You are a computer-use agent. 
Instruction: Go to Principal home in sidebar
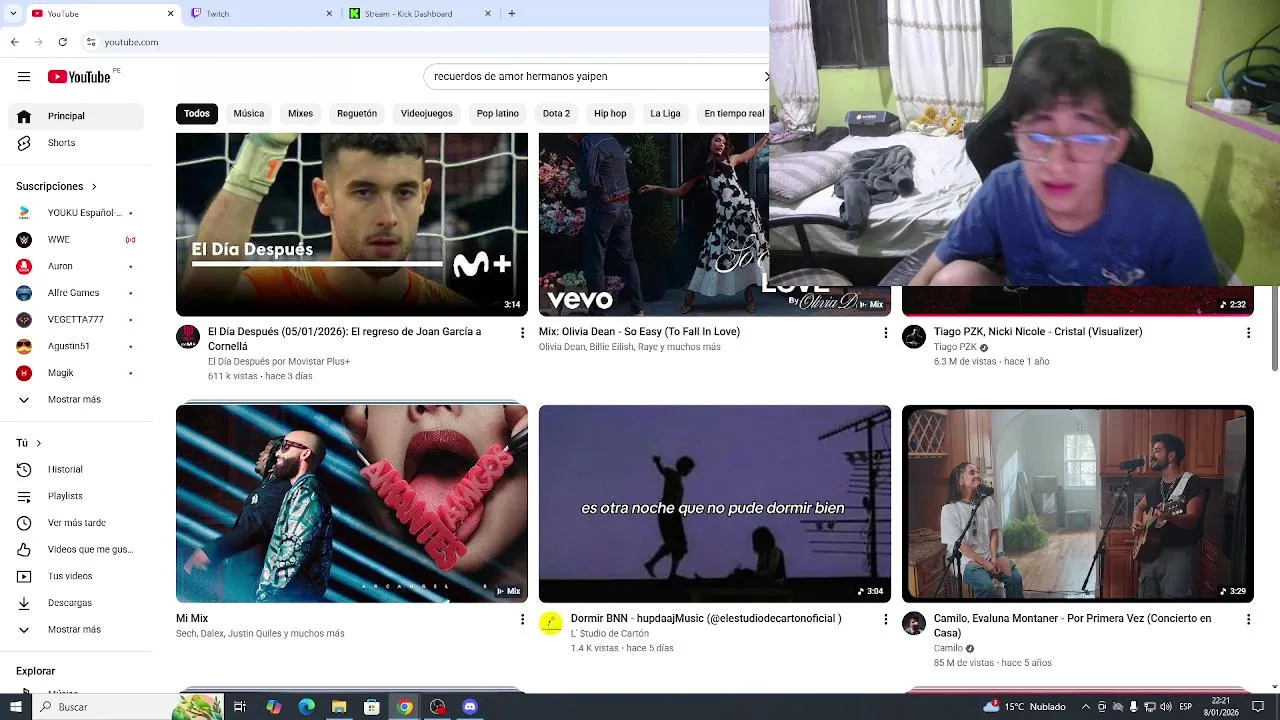[76, 116]
